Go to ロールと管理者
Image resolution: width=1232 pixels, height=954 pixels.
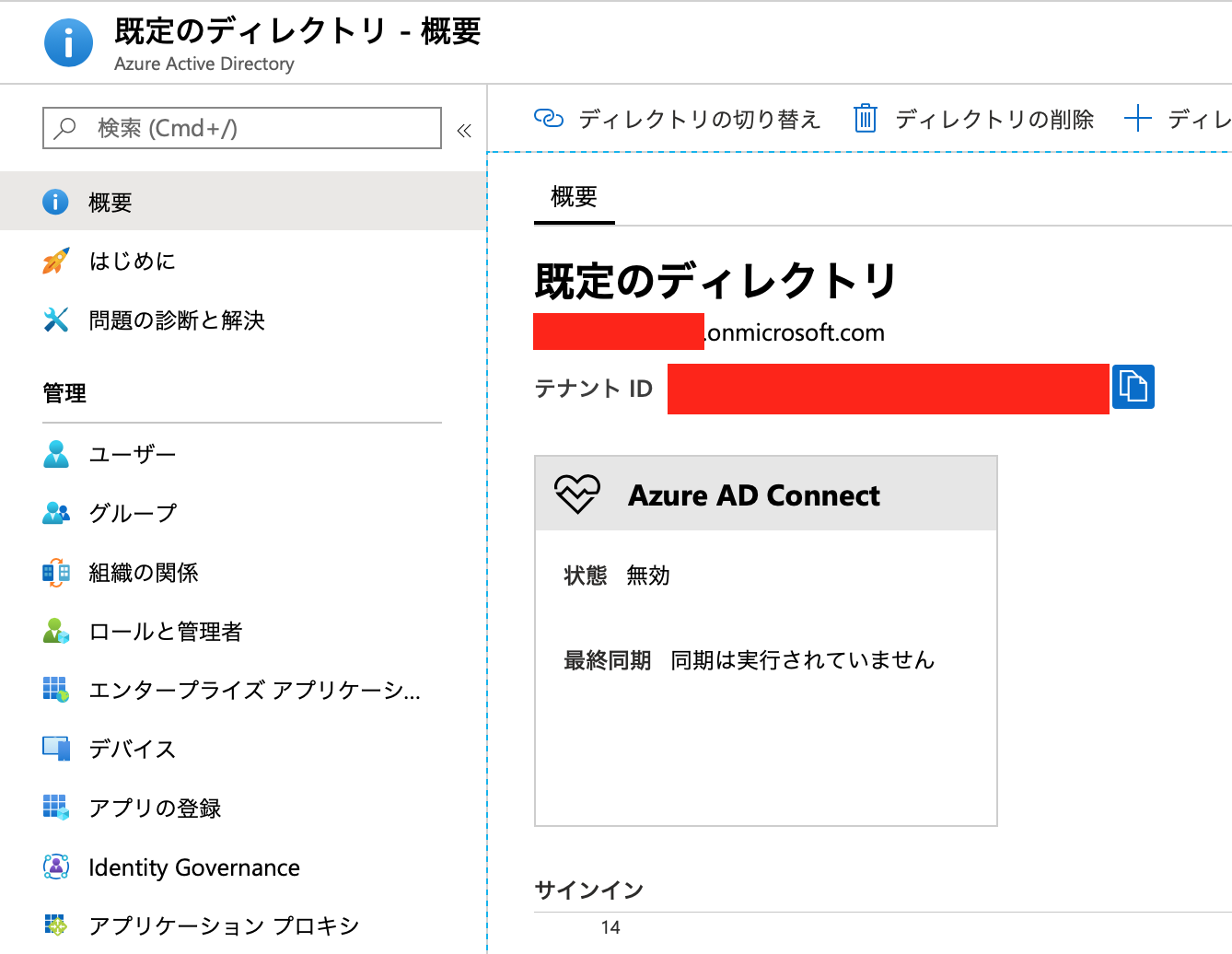165,632
